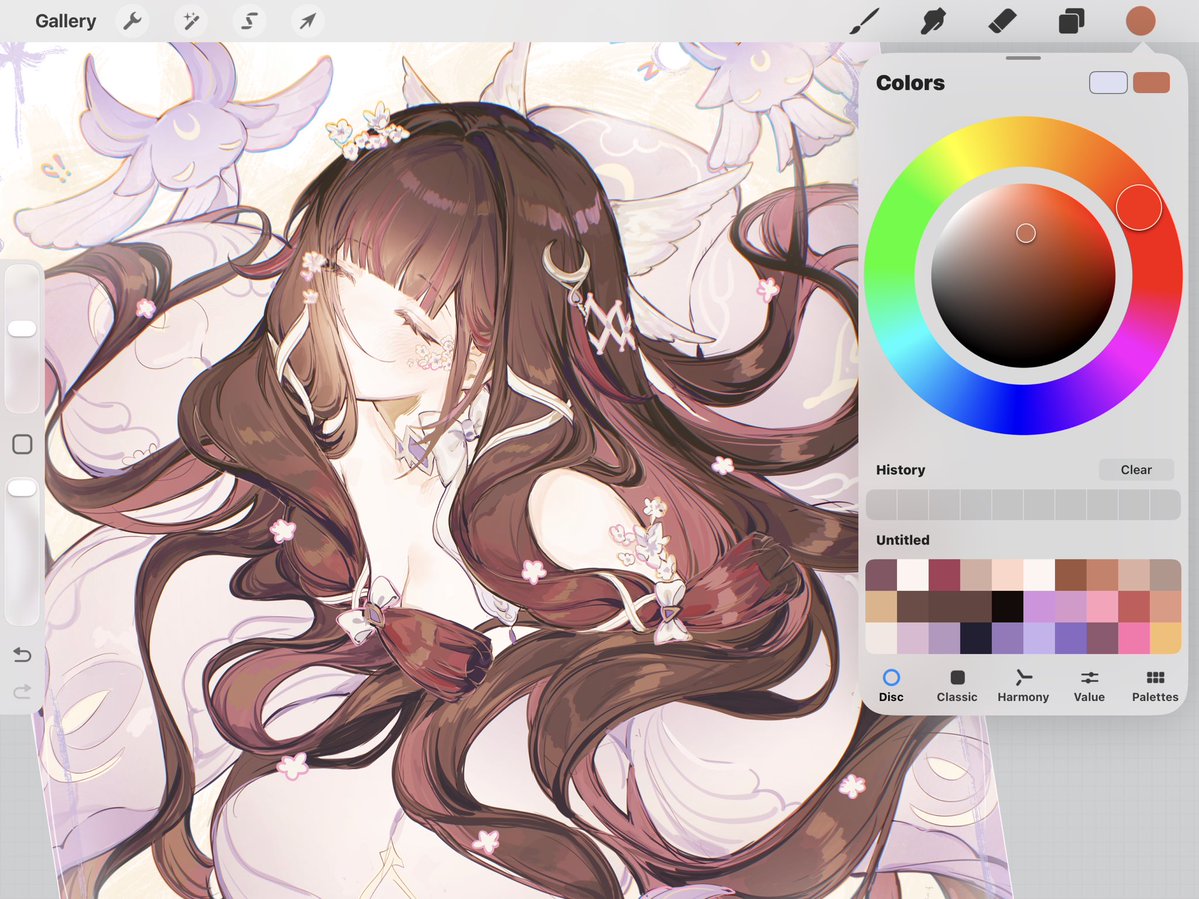Switch to the Disc color tab
Image resolution: width=1199 pixels, height=899 pixels.
(x=891, y=686)
